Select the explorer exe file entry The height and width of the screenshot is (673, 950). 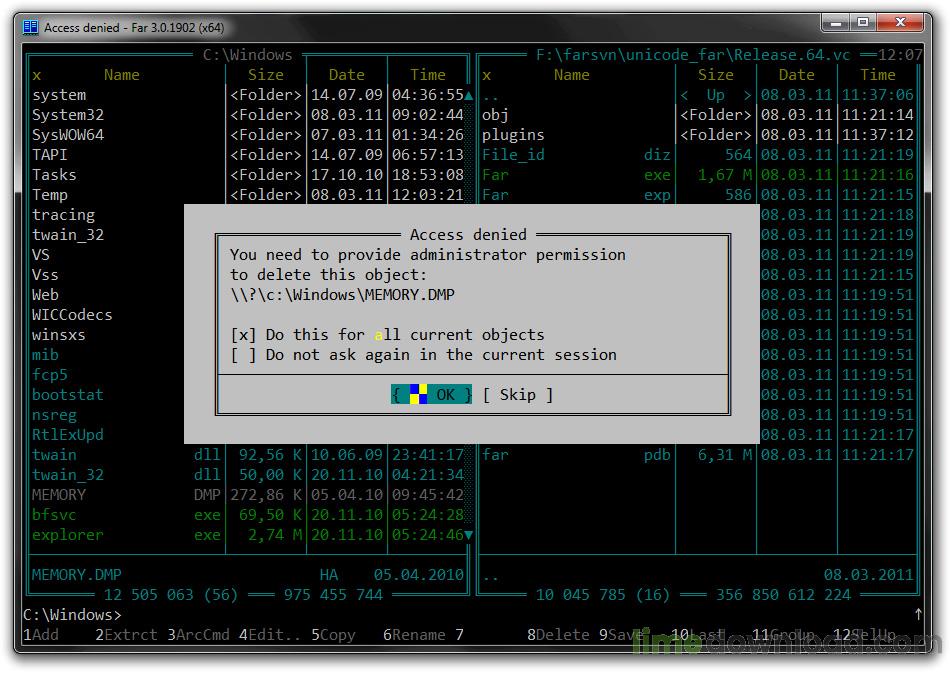click(67, 535)
